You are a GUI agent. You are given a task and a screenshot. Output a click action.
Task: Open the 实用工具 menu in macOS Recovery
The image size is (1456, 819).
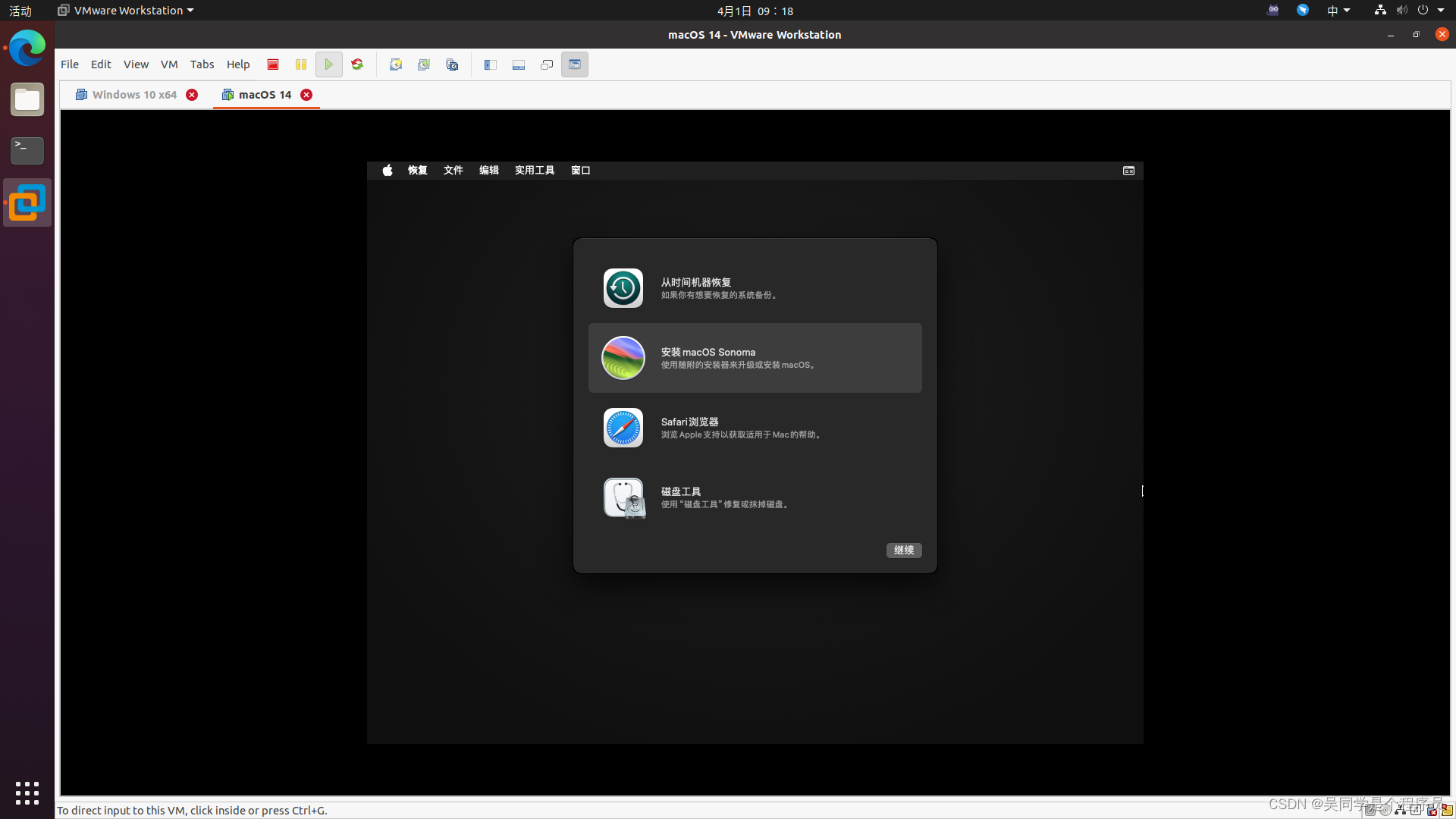coord(535,171)
